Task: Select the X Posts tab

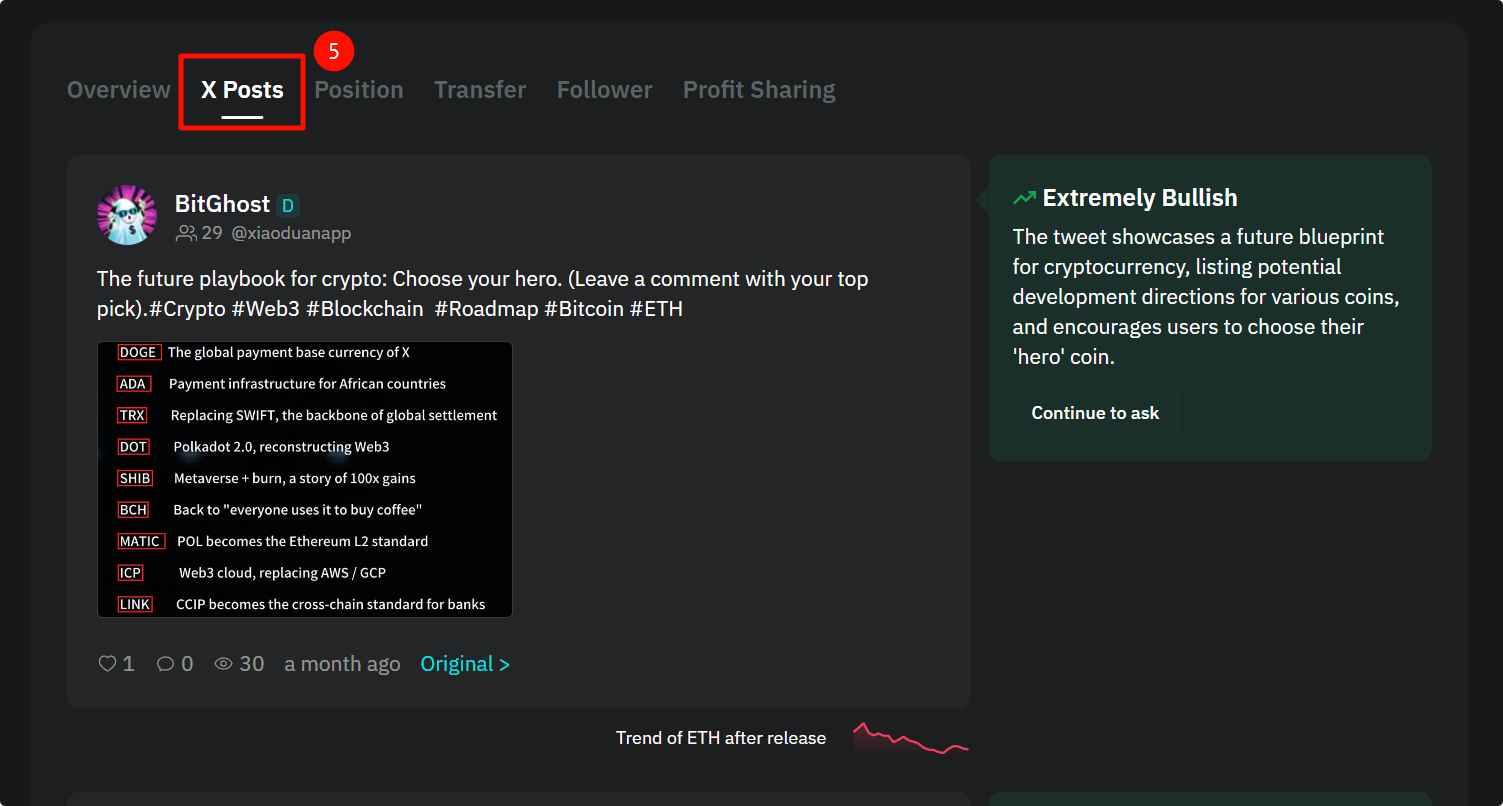Action: pos(242,90)
